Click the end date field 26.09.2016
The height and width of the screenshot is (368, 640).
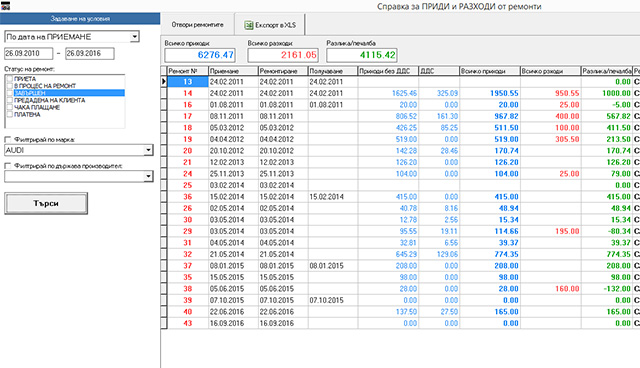point(90,53)
